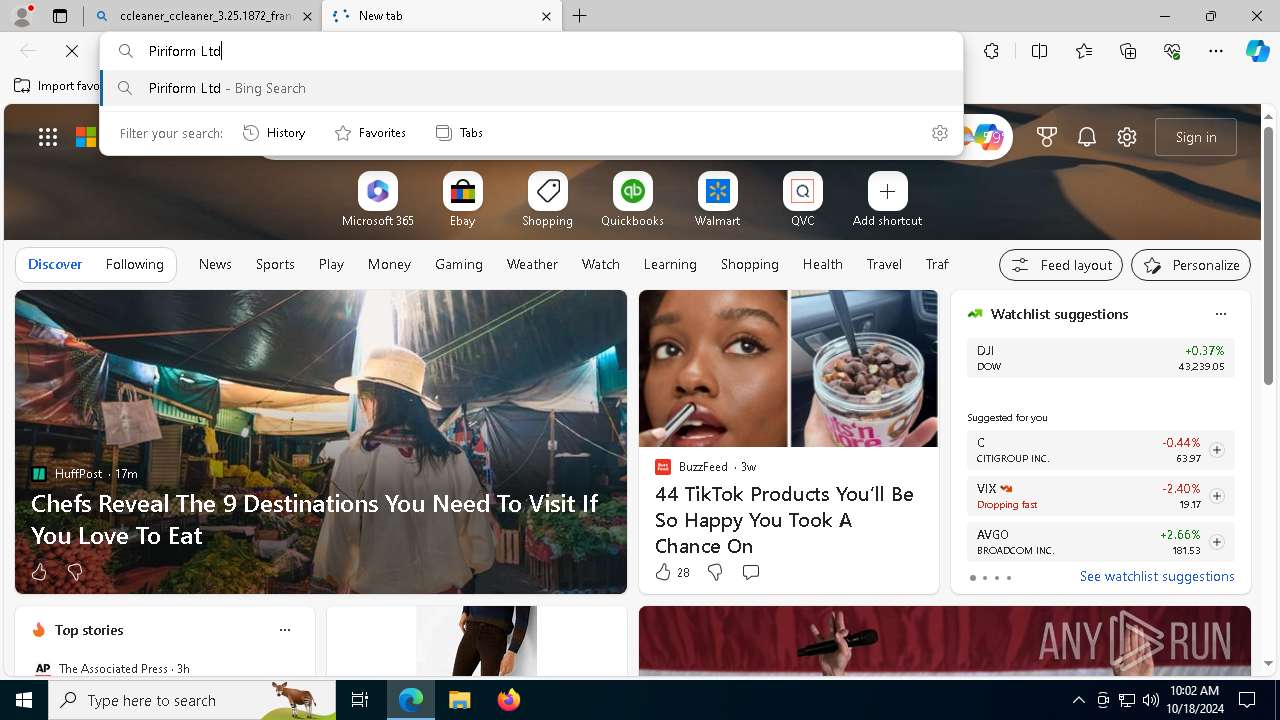Open Watchlist suggestions more options
Viewport: 1280px width, 720px height.
(x=1220, y=314)
